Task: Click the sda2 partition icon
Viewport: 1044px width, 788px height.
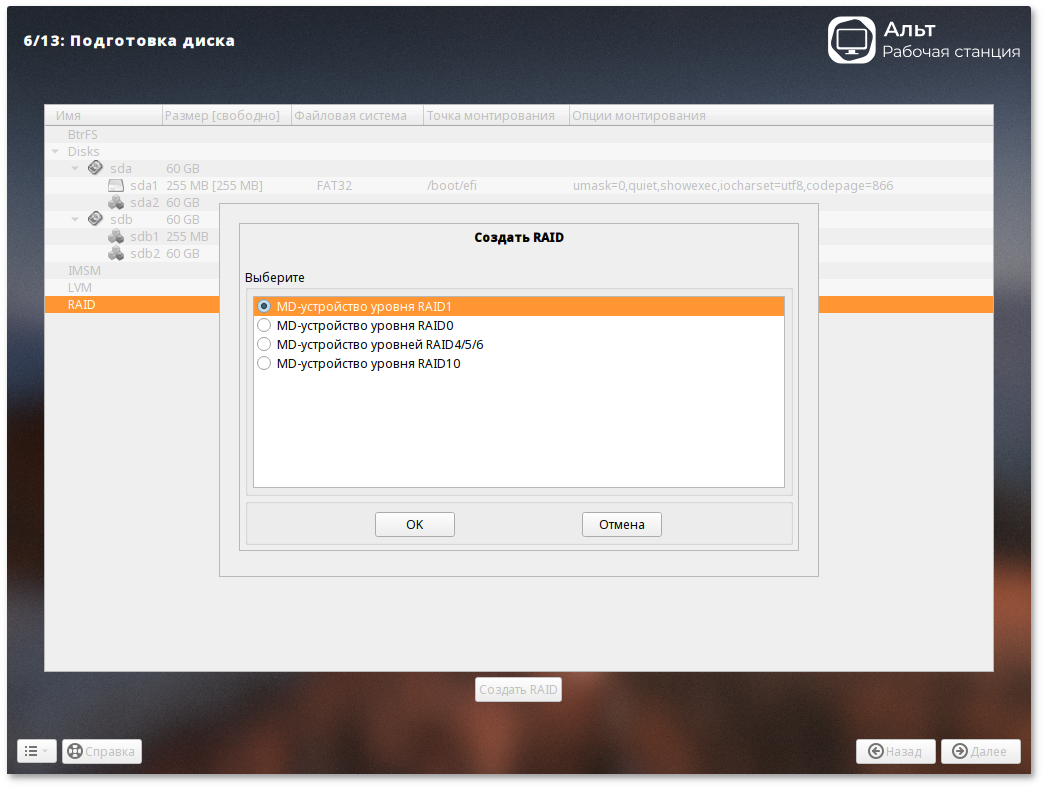Action: (116, 202)
